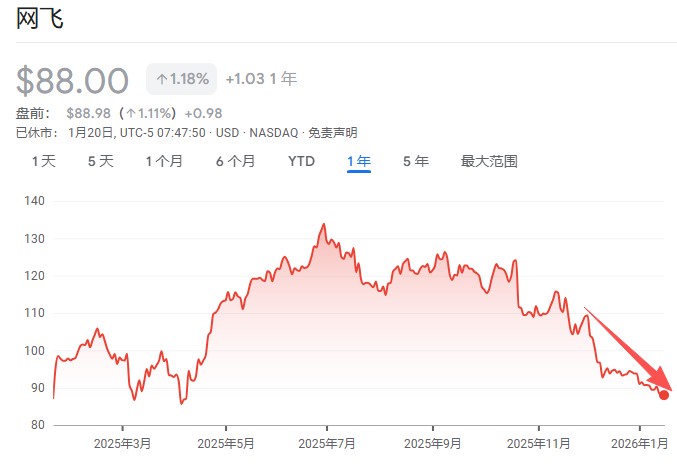The width and height of the screenshot is (677, 464).
Task: Select the 1天 time range tab
Action: [44, 161]
